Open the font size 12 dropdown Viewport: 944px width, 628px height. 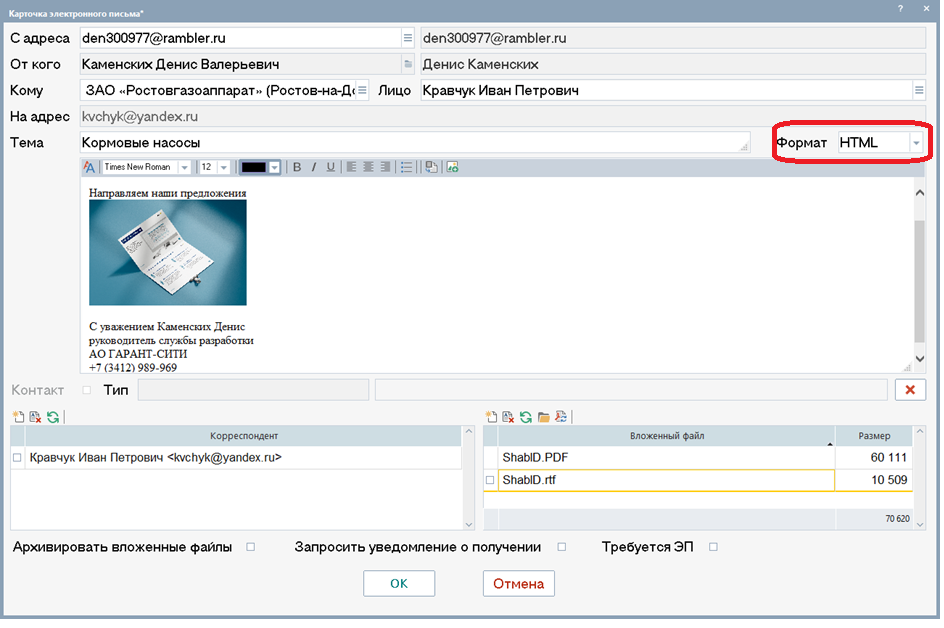pos(224,167)
